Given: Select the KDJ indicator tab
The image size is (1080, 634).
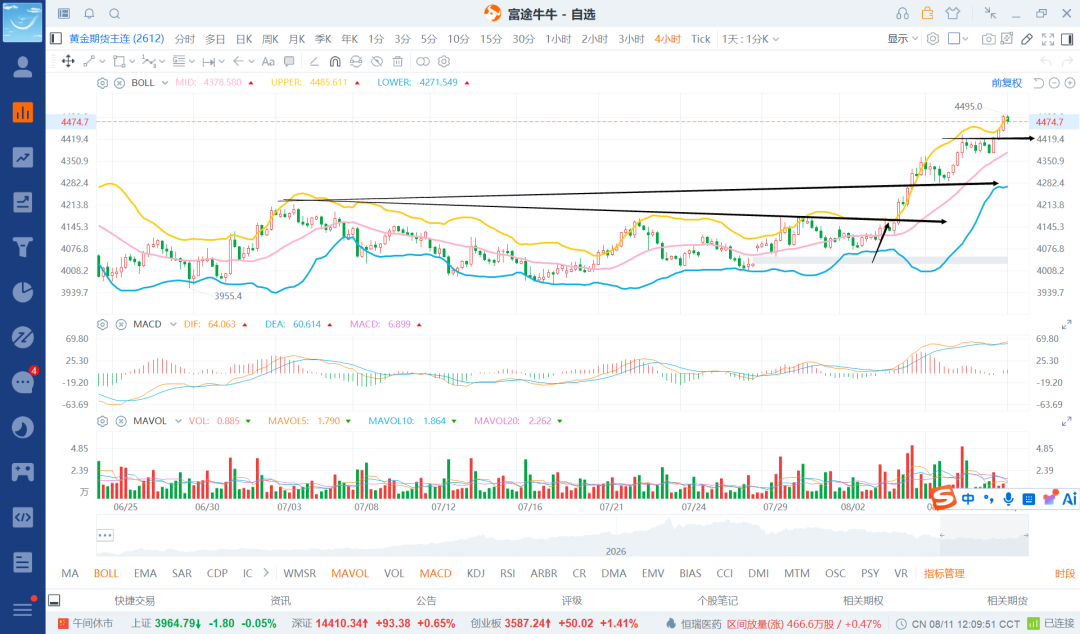Looking at the screenshot, I should [475, 573].
